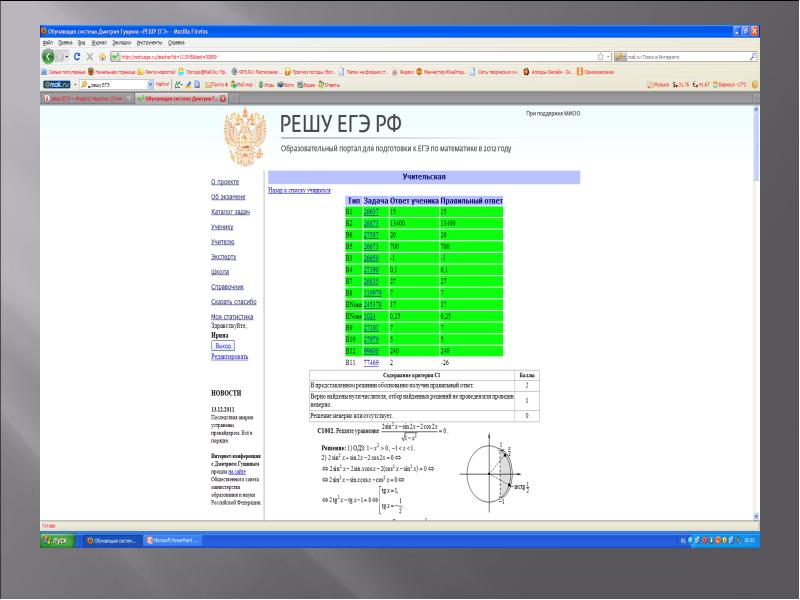Open Microsoft PowerPoint from the taskbar

(172, 540)
